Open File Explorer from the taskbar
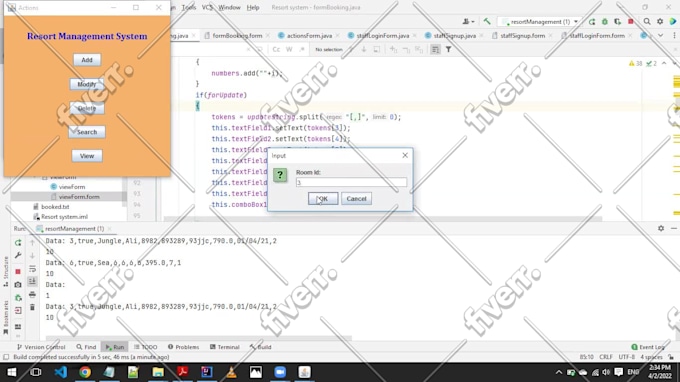Image resolution: width=680 pixels, height=382 pixels. 158,372
